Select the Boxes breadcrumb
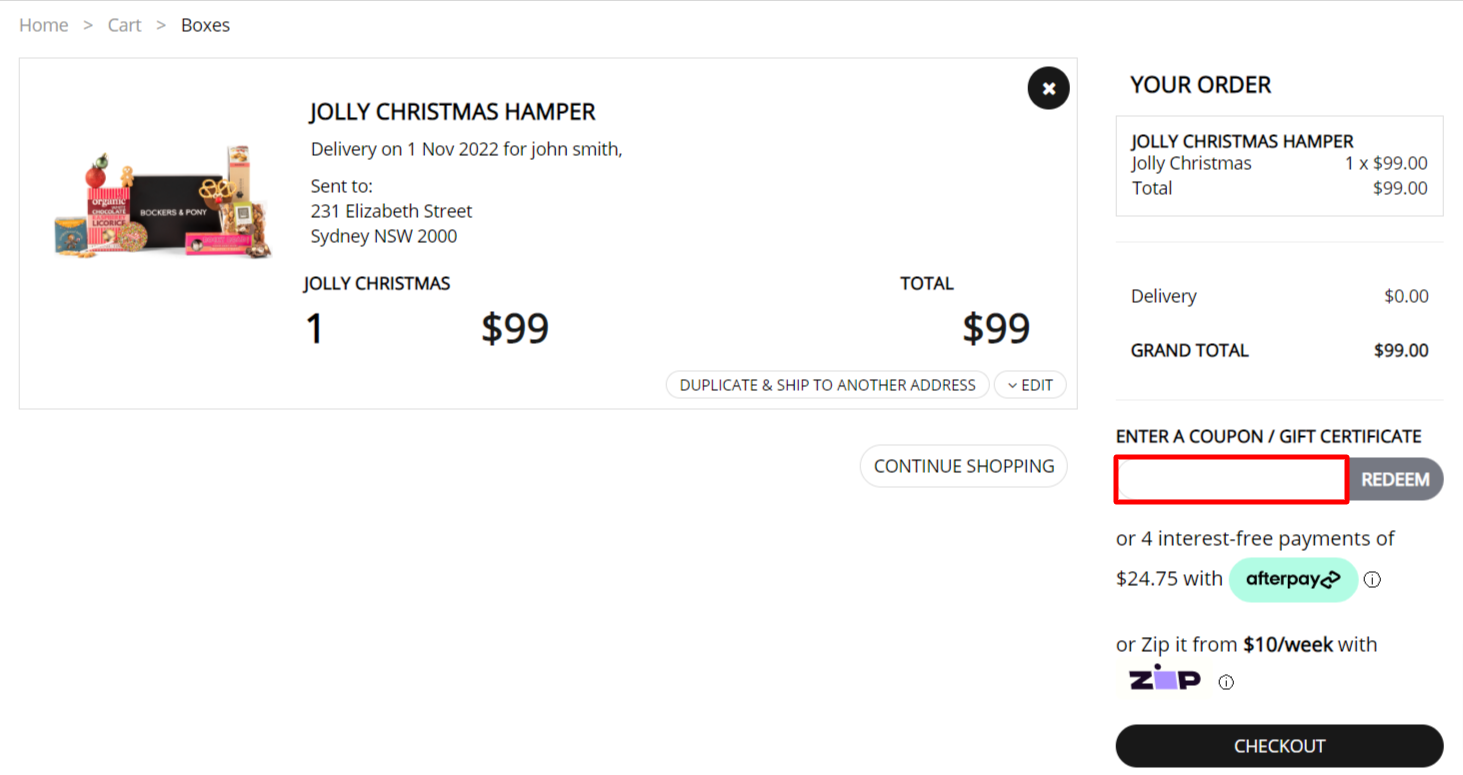 point(205,25)
